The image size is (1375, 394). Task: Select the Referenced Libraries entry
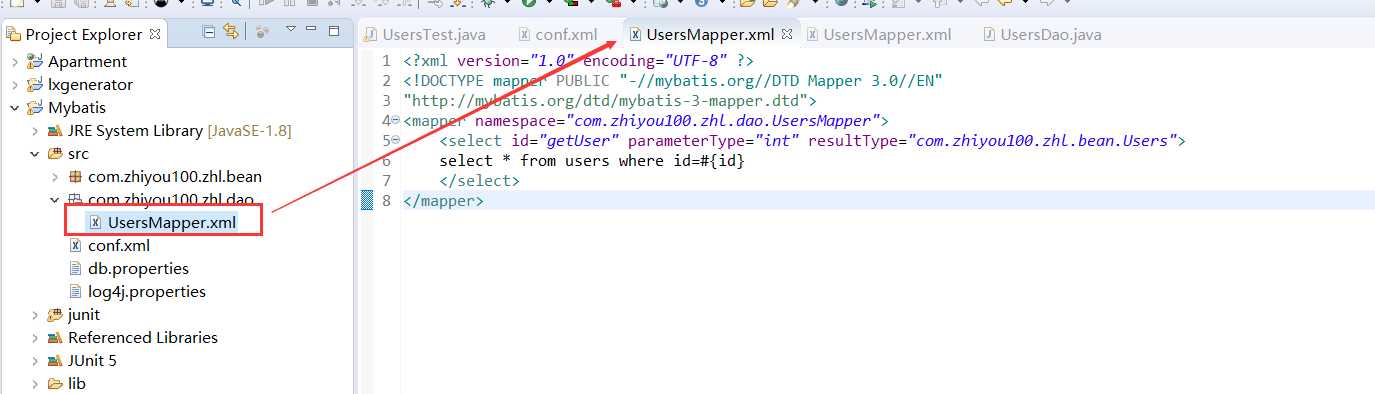coord(142,338)
